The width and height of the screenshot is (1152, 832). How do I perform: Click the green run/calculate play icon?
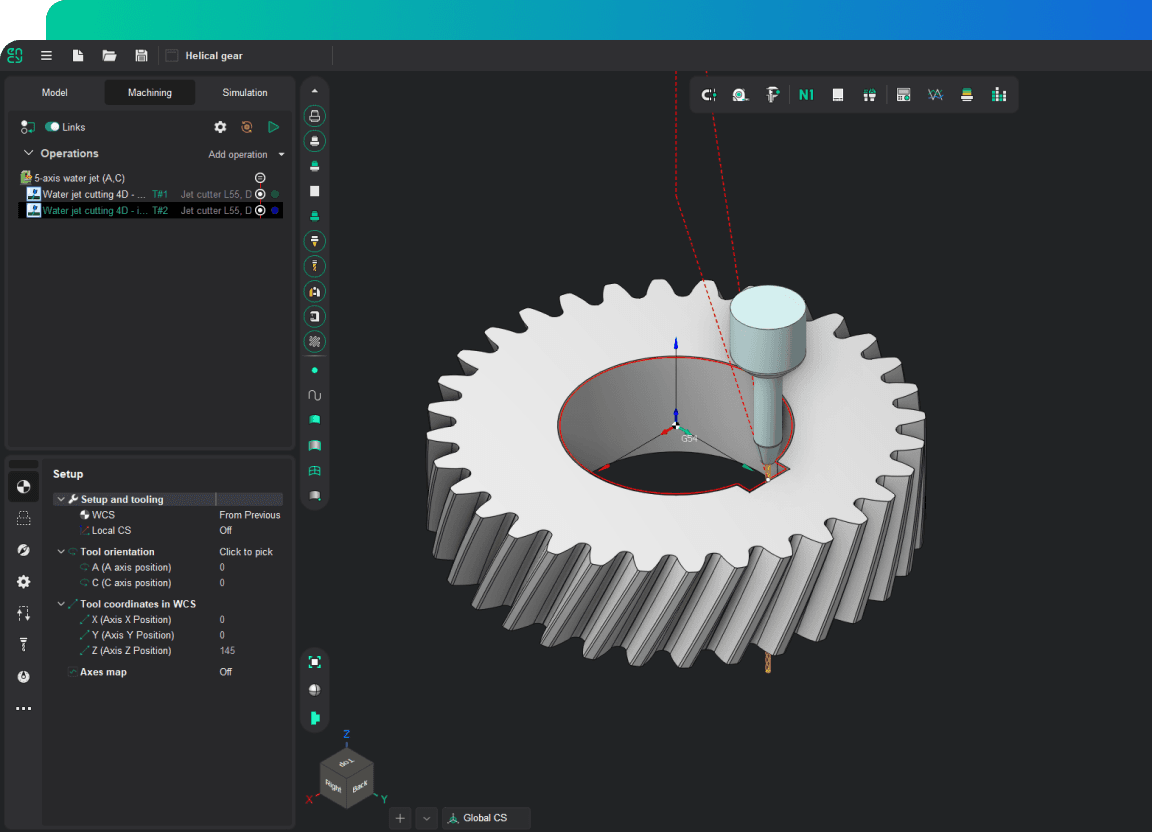(x=273, y=127)
